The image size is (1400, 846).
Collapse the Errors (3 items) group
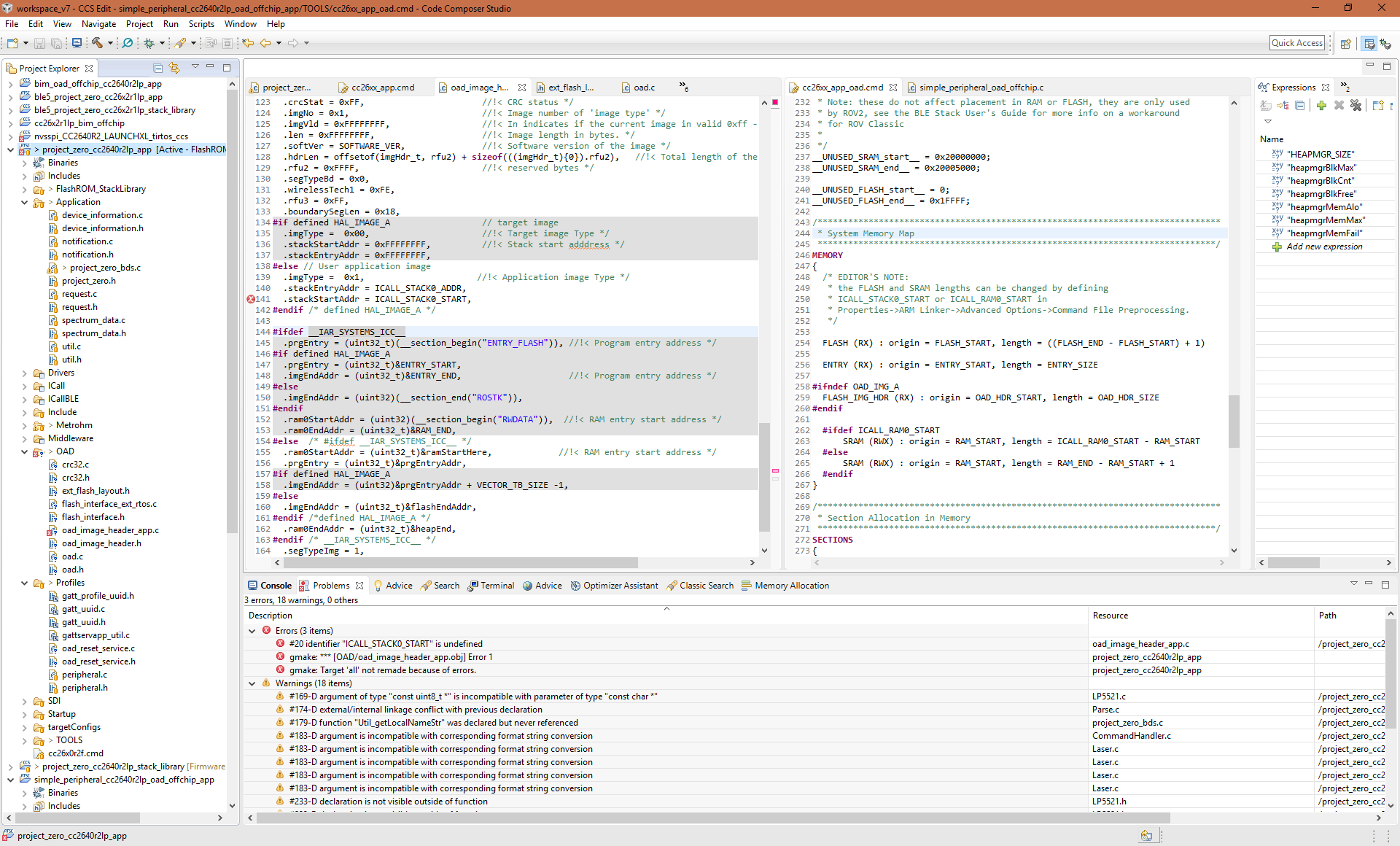pyautogui.click(x=252, y=631)
